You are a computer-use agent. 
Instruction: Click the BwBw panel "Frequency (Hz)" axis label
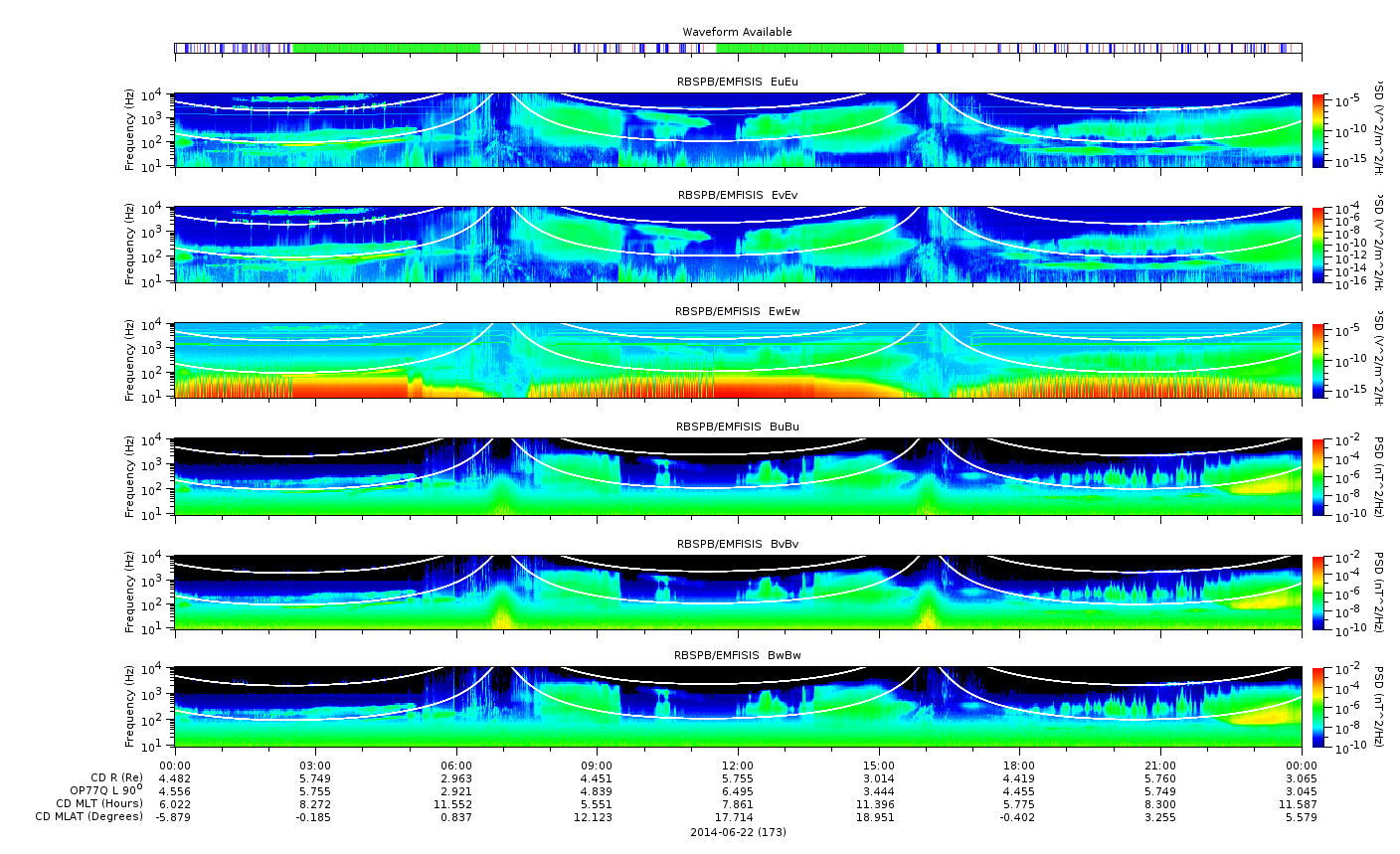(130, 707)
